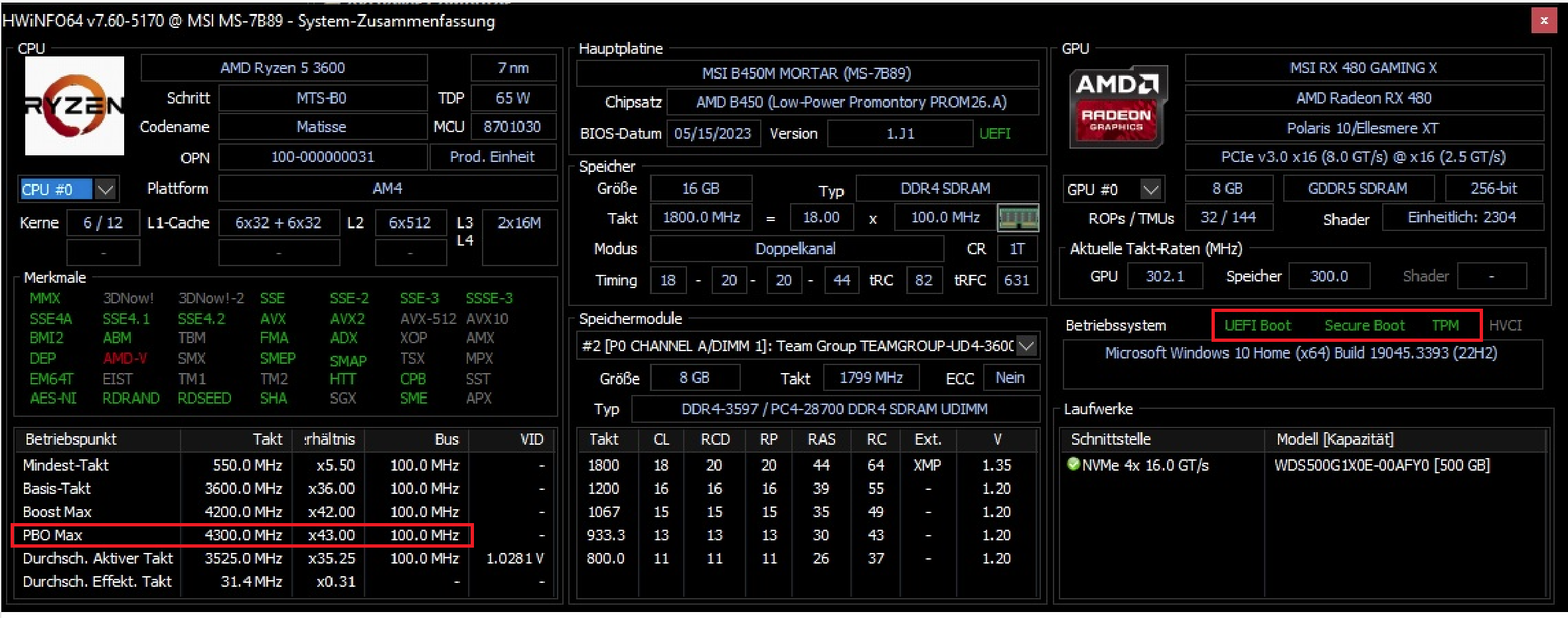Click the Doppelkanal mode field
The width and height of the screenshot is (1568, 618).
796,249
